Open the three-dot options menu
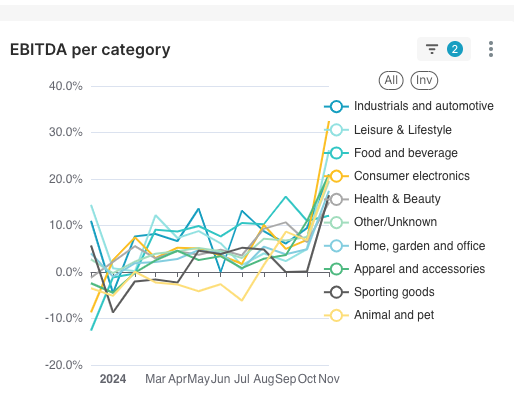Viewport: 514px width, 404px height. coord(491,49)
